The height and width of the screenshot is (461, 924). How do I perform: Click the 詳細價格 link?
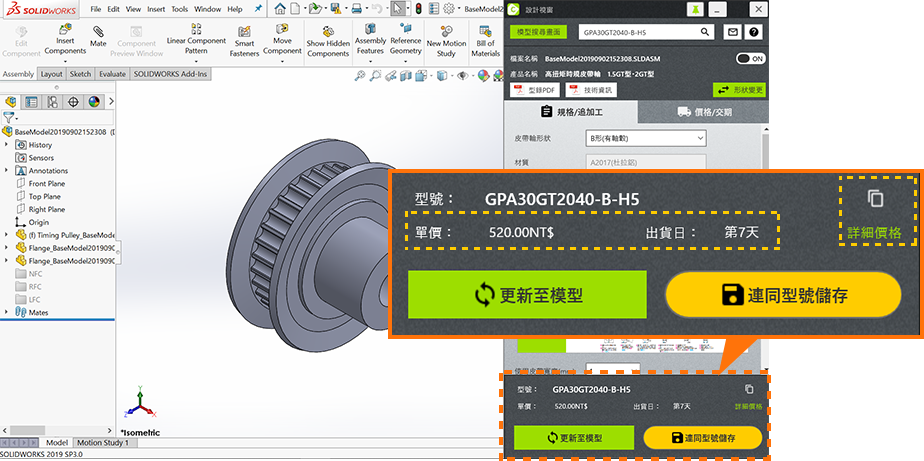(874, 233)
